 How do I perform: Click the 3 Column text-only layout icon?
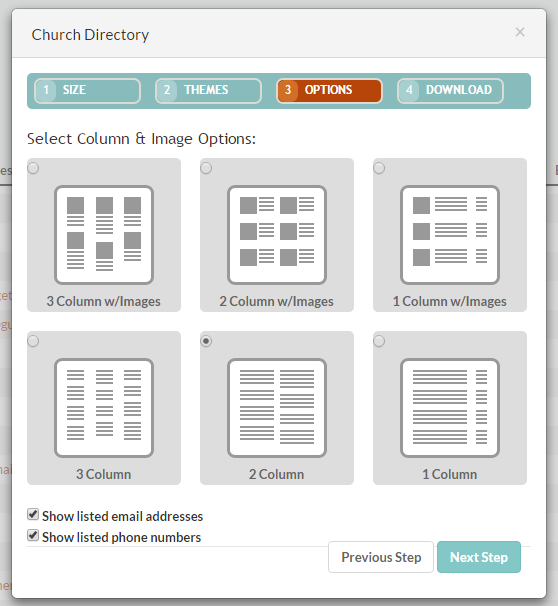[104, 408]
